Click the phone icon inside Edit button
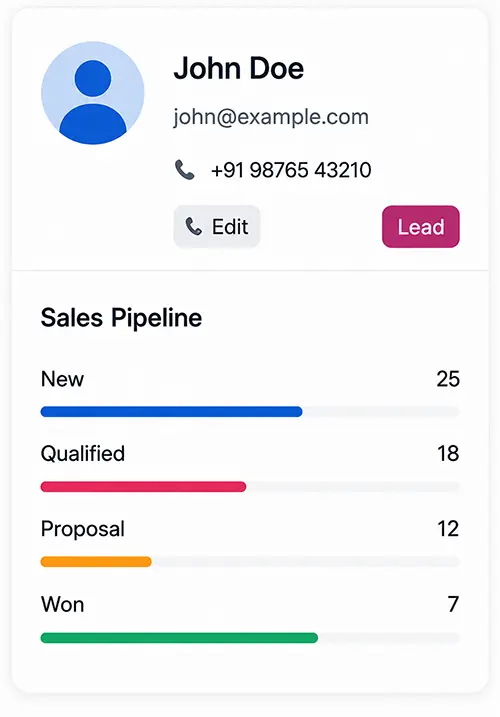Image resolution: width=500 pixels, height=717 pixels. (194, 226)
